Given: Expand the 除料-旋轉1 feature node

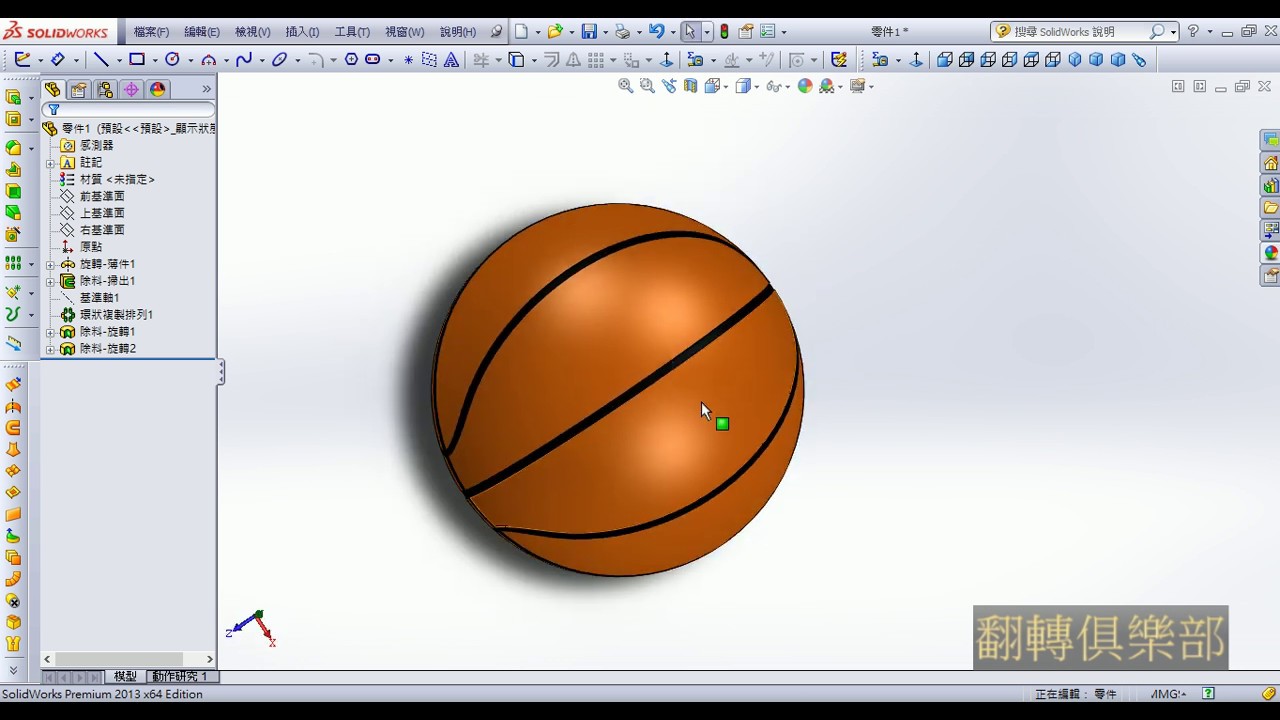Looking at the screenshot, I should pos(50,332).
